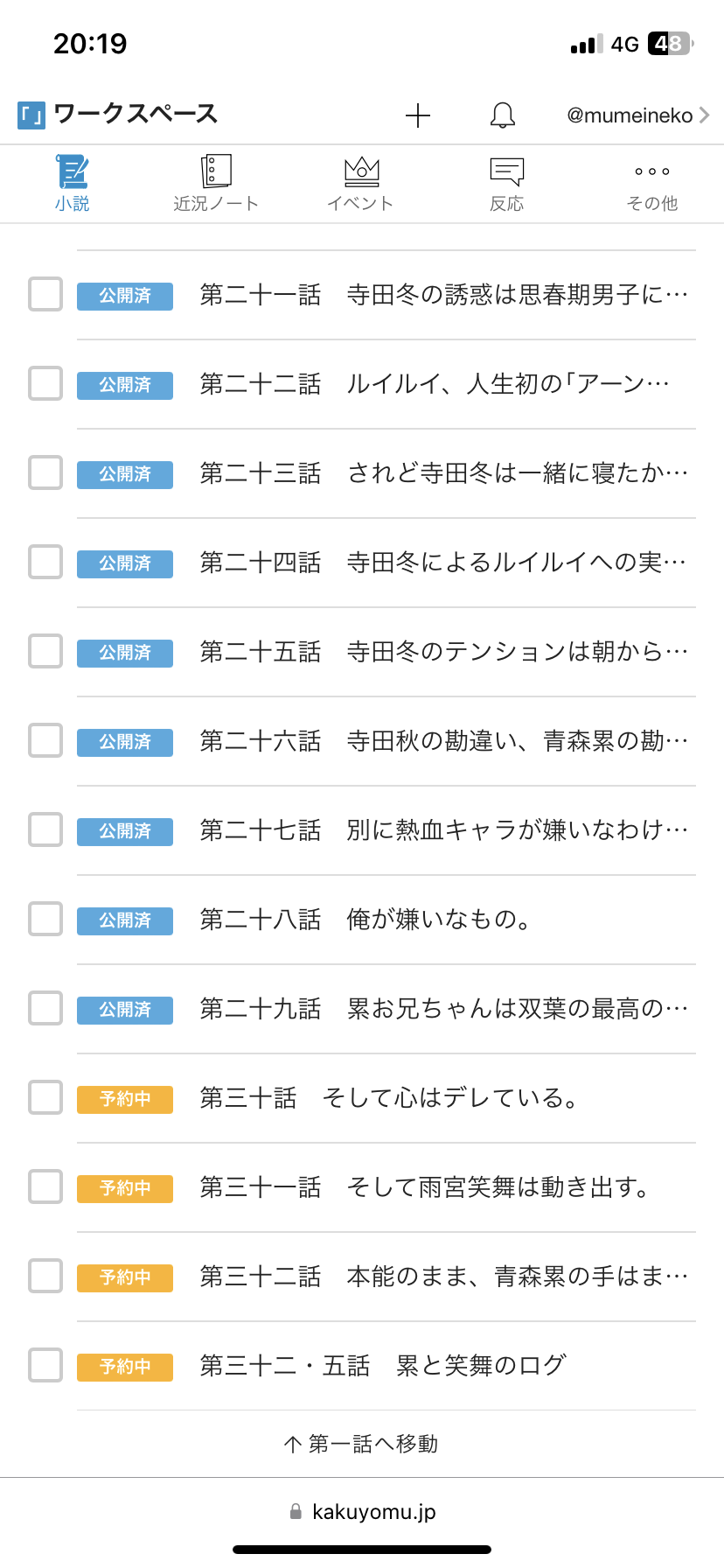Screen dimensions: 724x1568
Task: Click the 公開済 badge on 第二十三話
Action: pos(125,474)
